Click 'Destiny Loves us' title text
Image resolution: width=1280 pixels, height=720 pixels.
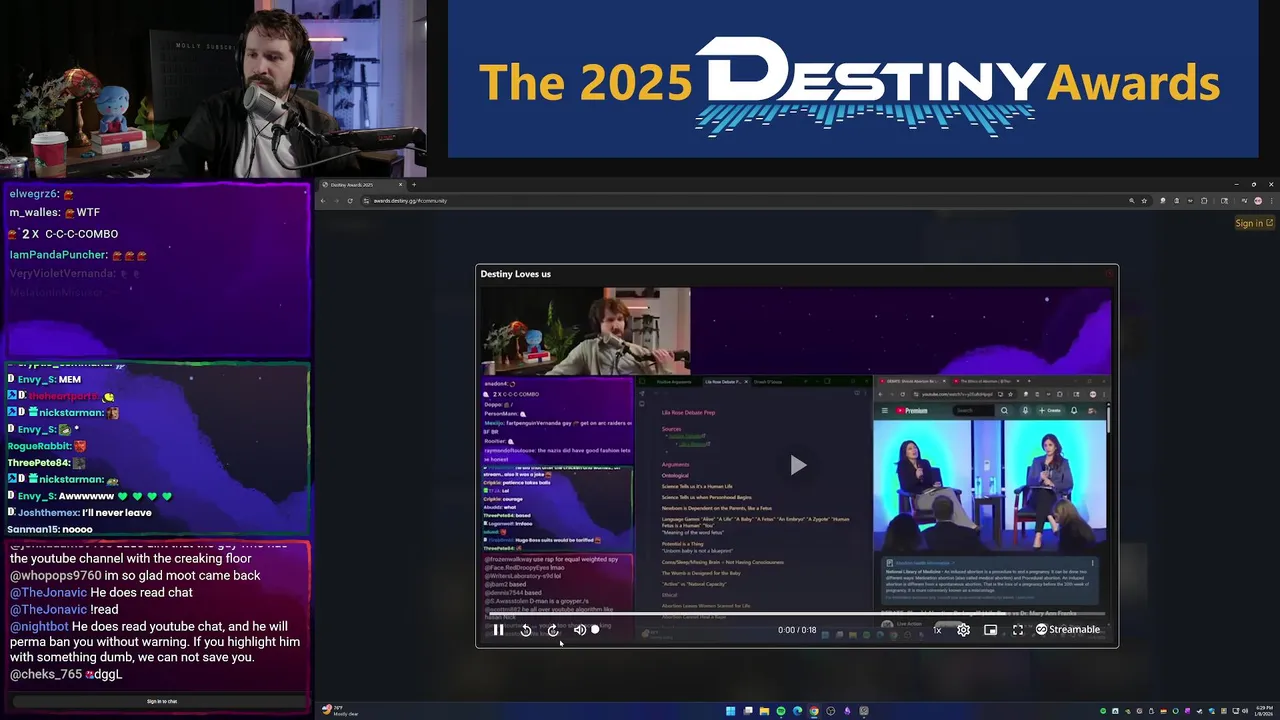(515, 274)
